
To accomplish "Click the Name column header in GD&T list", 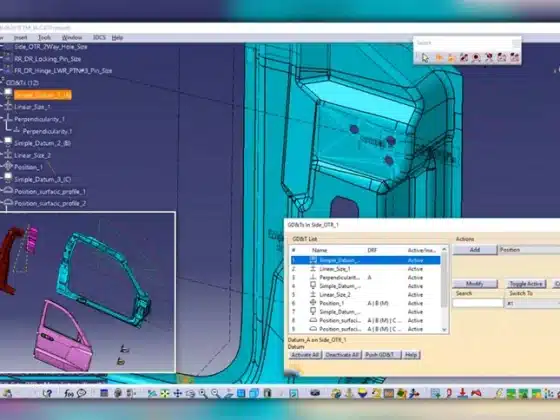I will 320,250.
